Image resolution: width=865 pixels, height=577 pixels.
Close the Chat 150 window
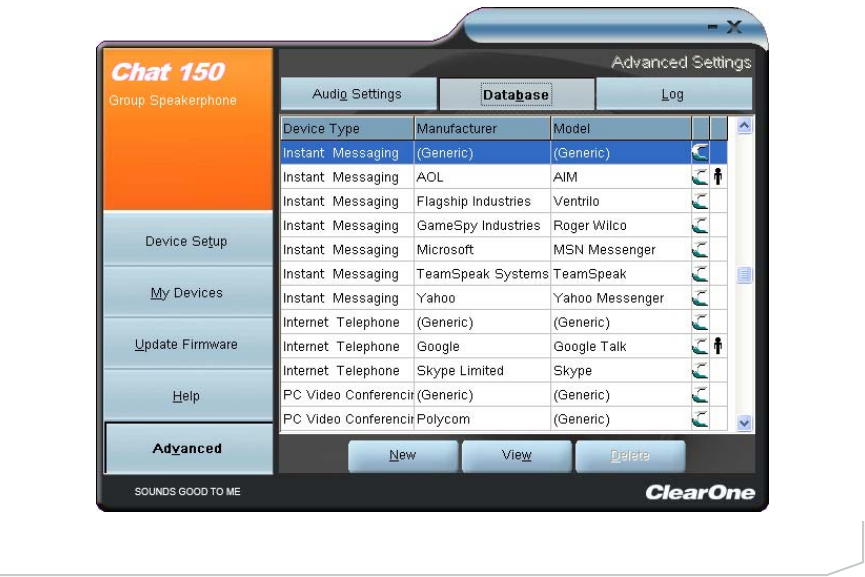734,26
